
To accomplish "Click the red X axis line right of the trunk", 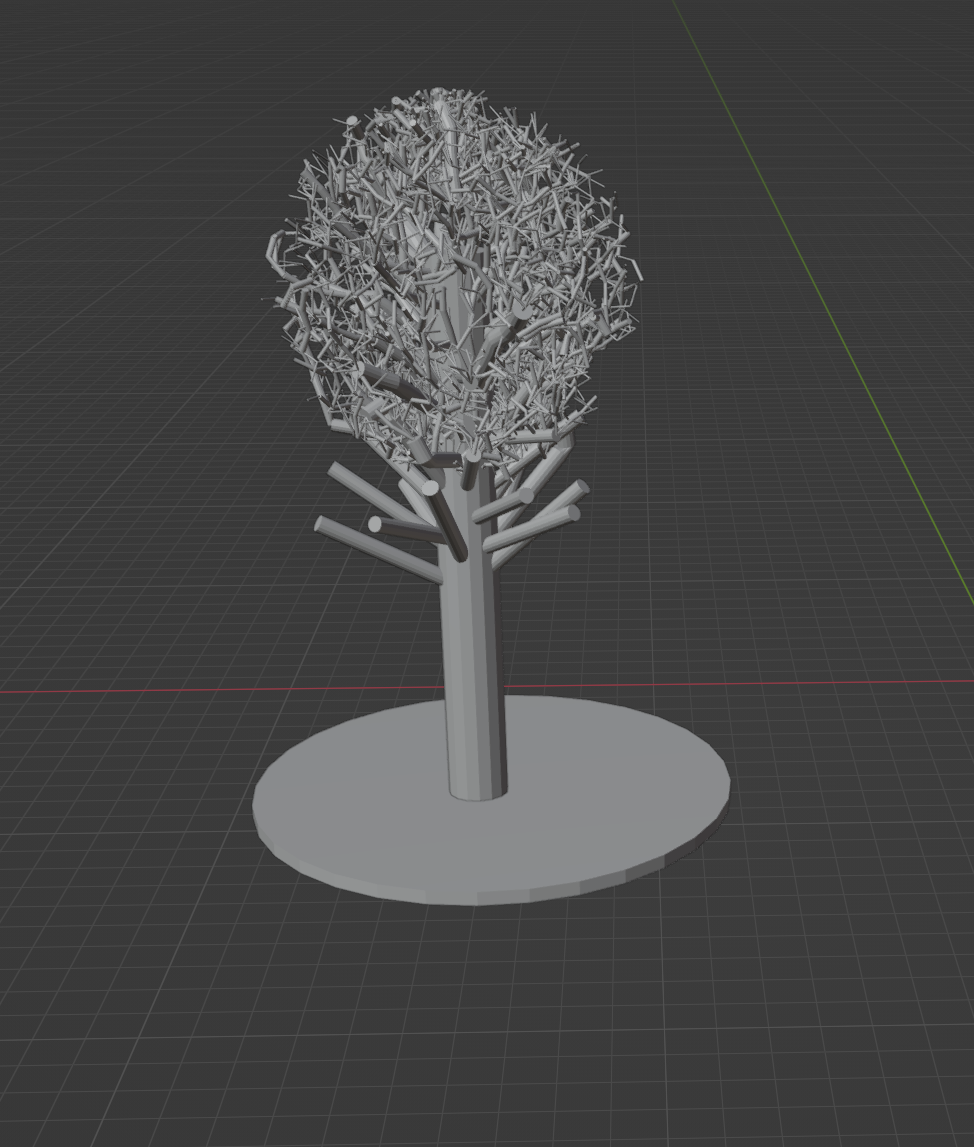I will point(800,683).
